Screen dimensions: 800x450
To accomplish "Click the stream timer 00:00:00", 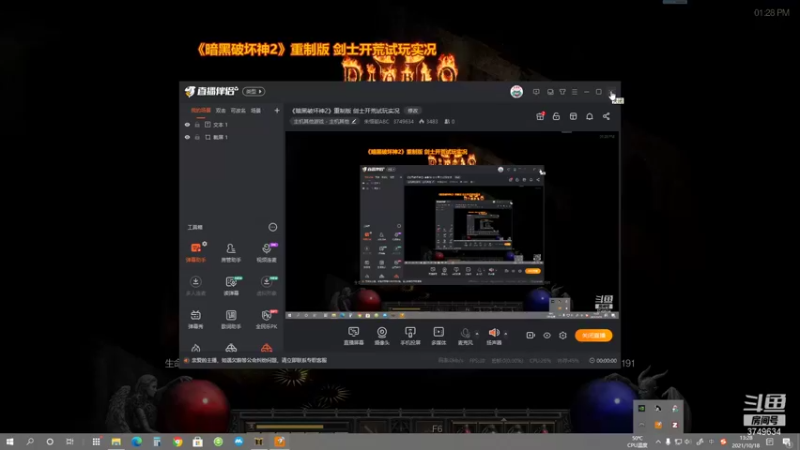I will (x=603, y=361).
